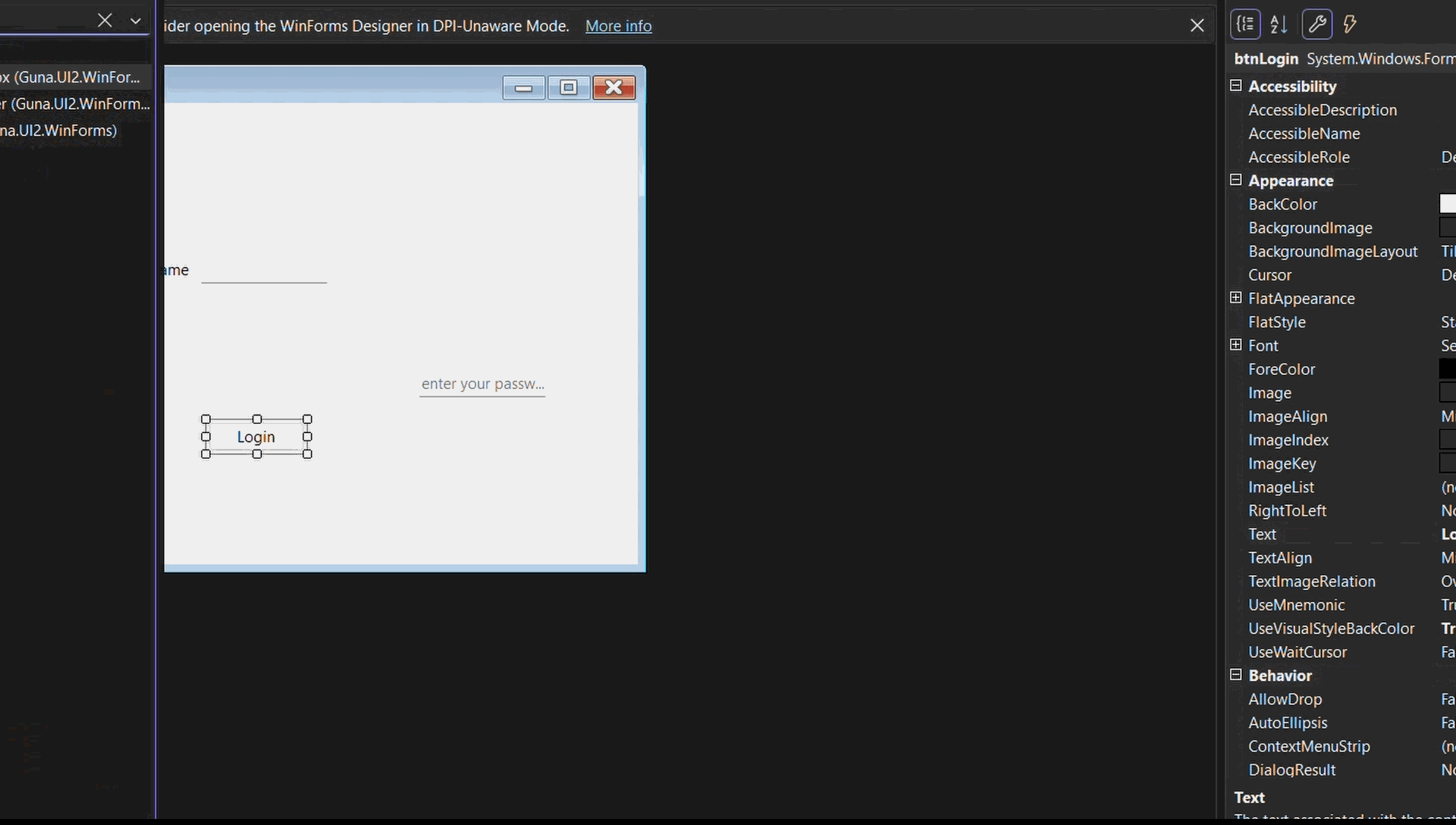Collapse the Behavior category
The height and width of the screenshot is (825, 1456).
point(1236,675)
